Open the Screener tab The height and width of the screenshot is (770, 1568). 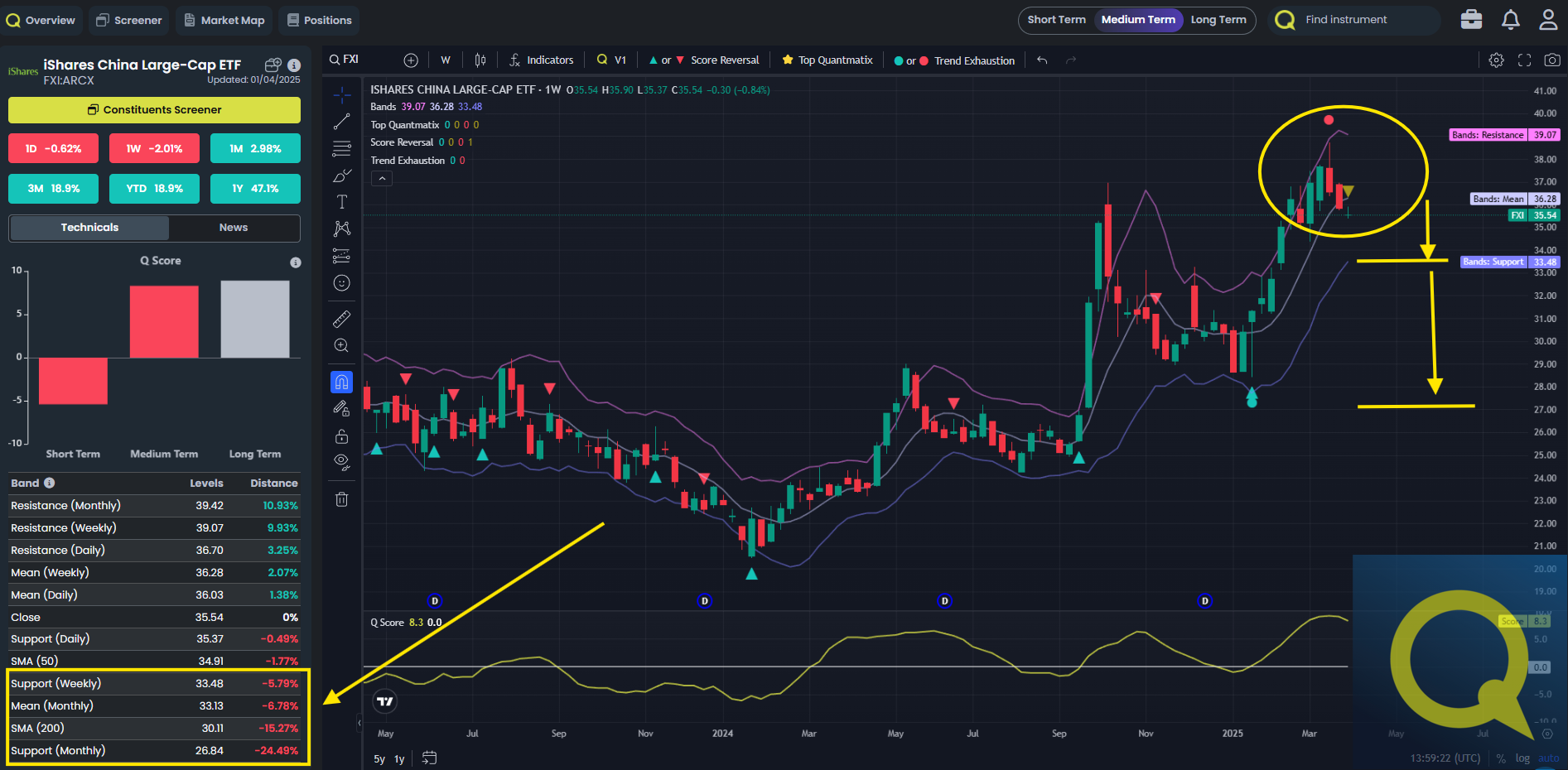[x=128, y=20]
